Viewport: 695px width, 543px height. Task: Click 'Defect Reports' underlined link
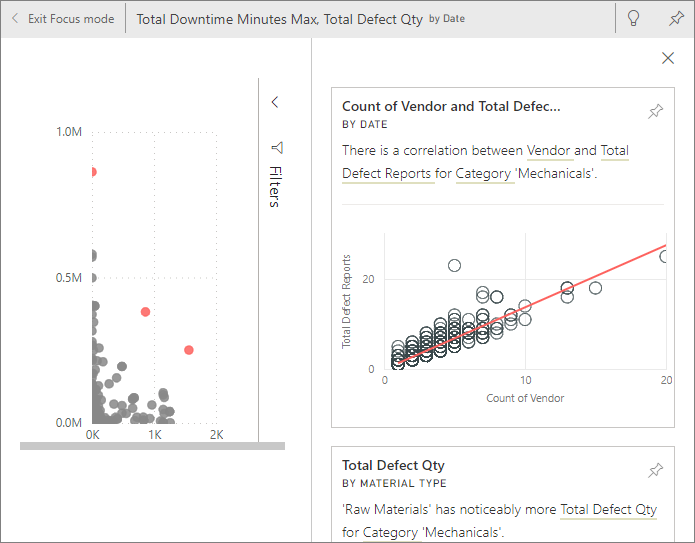[x=387, y=174]
